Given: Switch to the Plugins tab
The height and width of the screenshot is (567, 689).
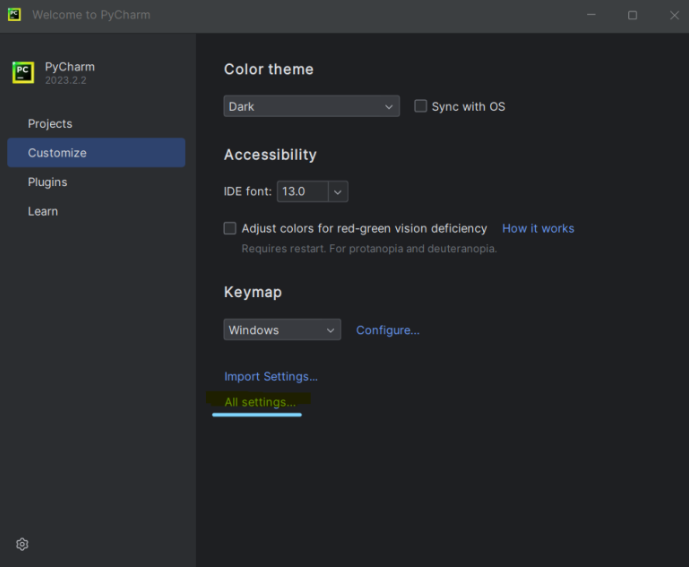Looking at the screenshot, I should coord(96,182).
